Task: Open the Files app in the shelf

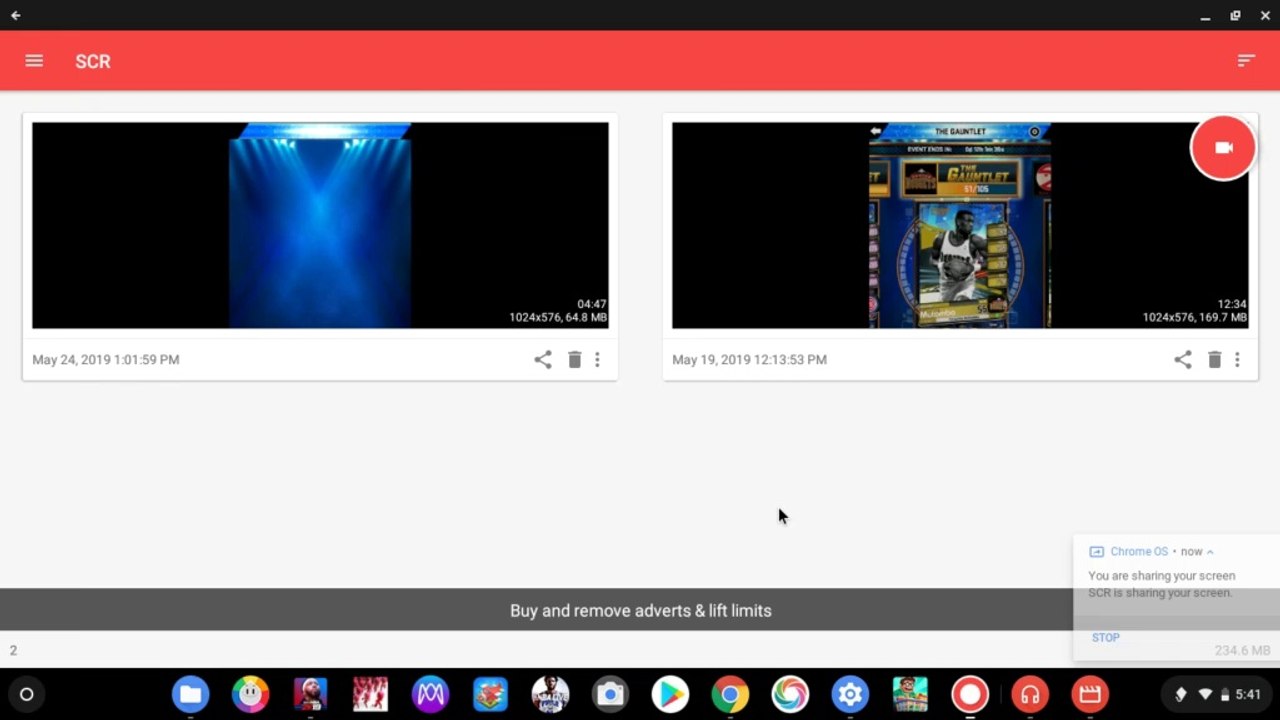Action: (190, 694)
